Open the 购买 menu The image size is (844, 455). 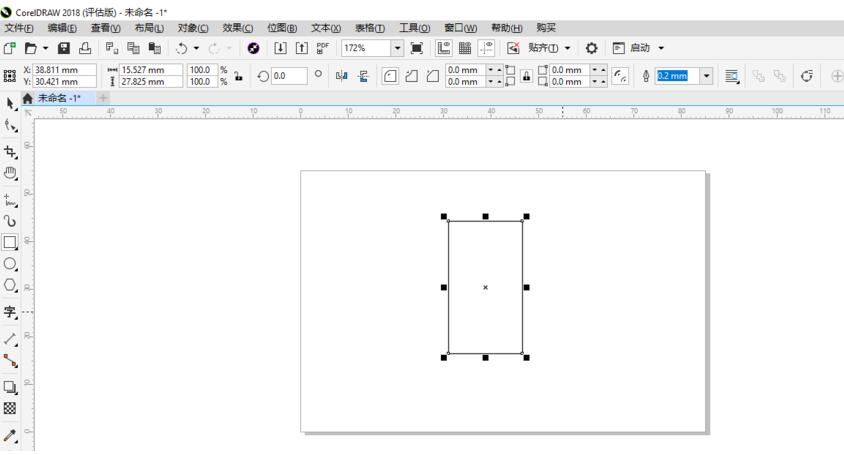pos(546,28)
